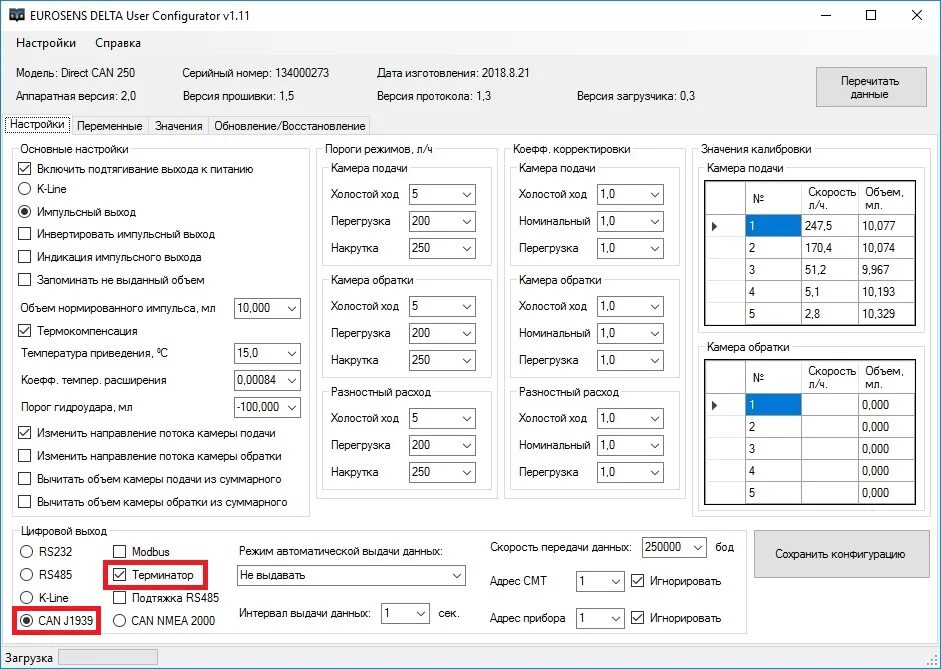Expand Камера подачи Перегрузка threshold dropdown
Image resolution: width=941 pixels, height=669 pixels.
(x=467, y=221)
